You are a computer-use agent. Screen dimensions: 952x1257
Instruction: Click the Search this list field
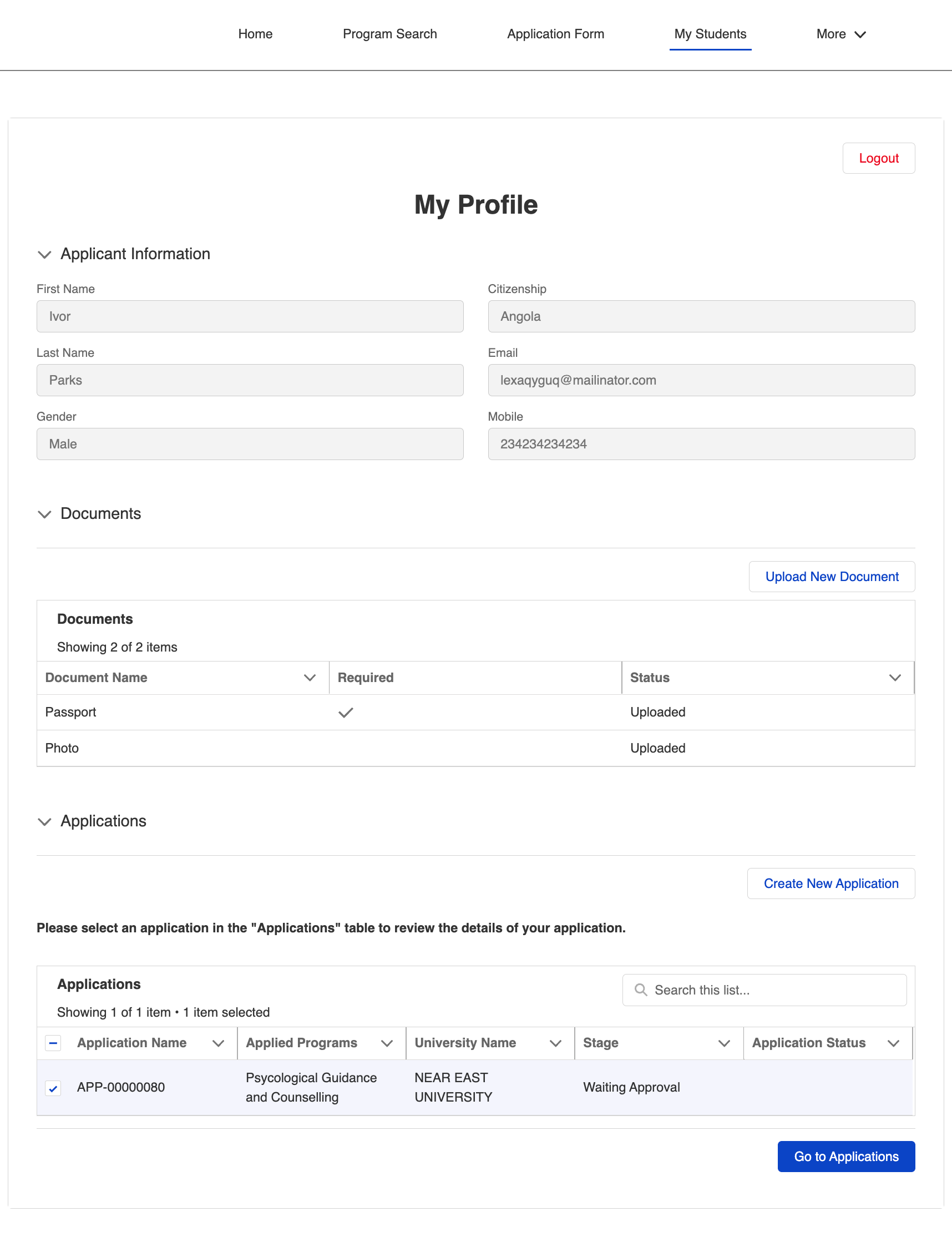pyautogui.click(x=764, y=990)
